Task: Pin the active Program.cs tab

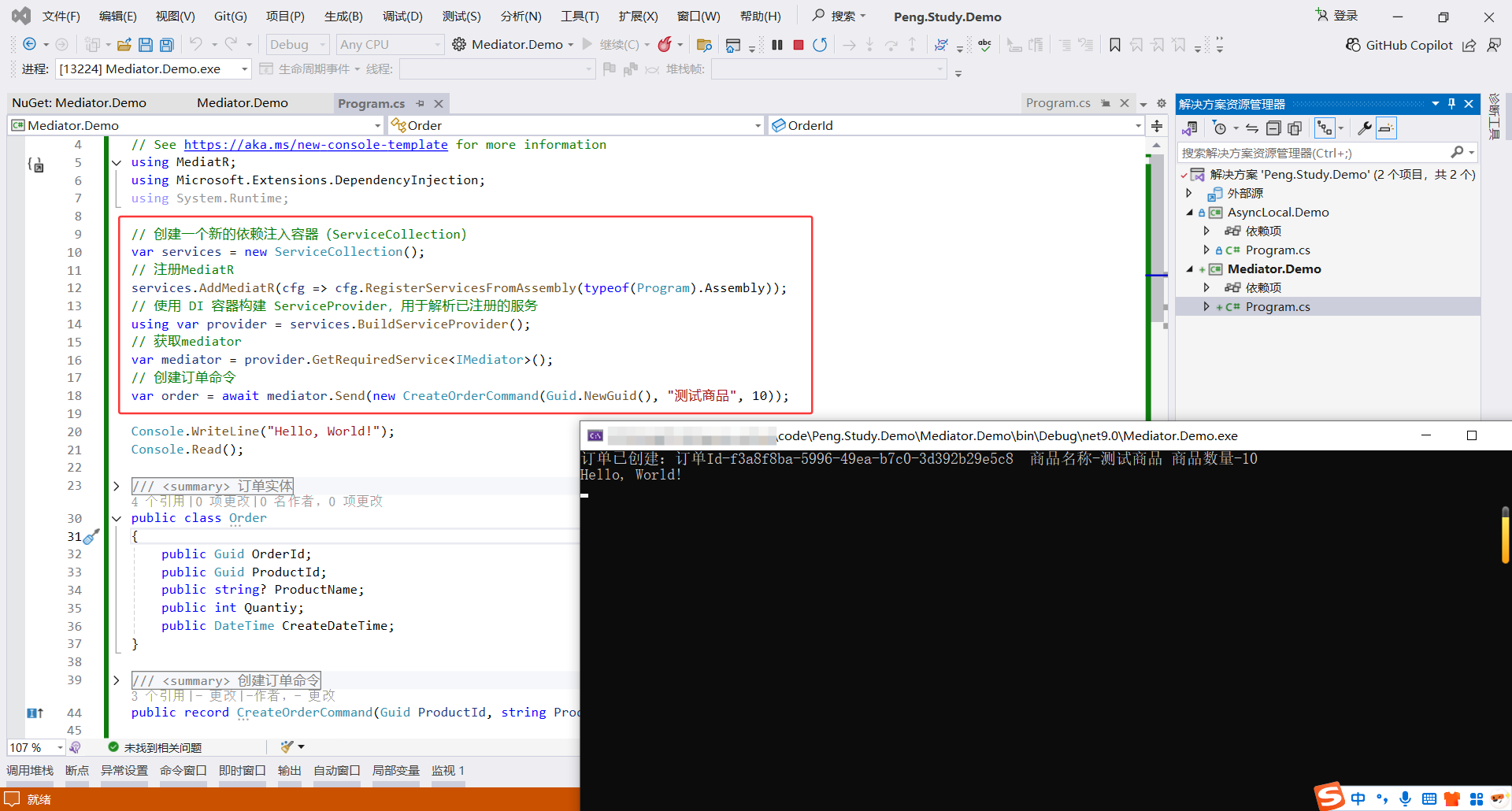Action: coord(421,104)
